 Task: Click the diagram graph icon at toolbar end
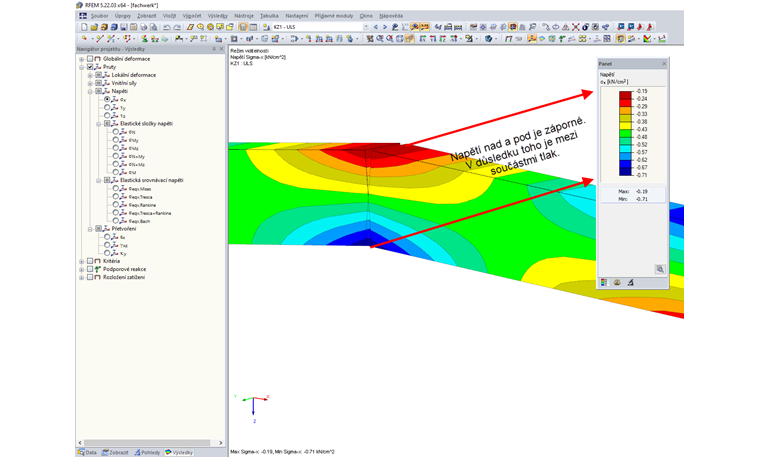pyautogui.click(x=661, y=39)
